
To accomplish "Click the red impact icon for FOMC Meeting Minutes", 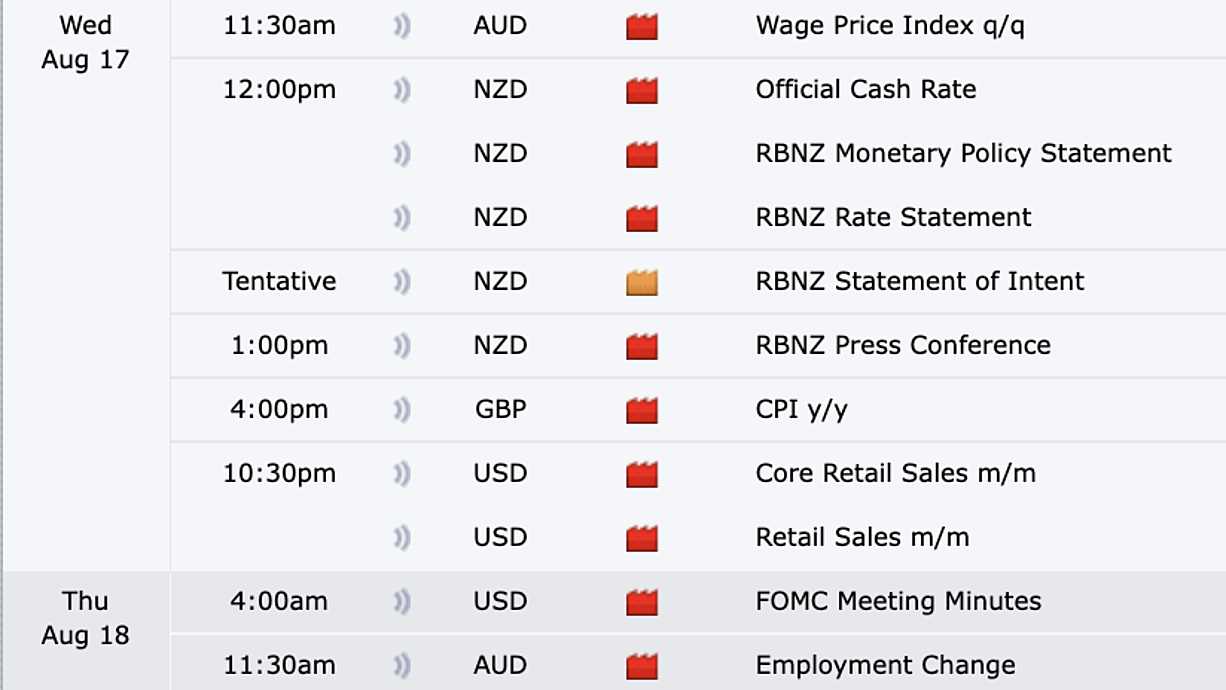I will point(642,603).
